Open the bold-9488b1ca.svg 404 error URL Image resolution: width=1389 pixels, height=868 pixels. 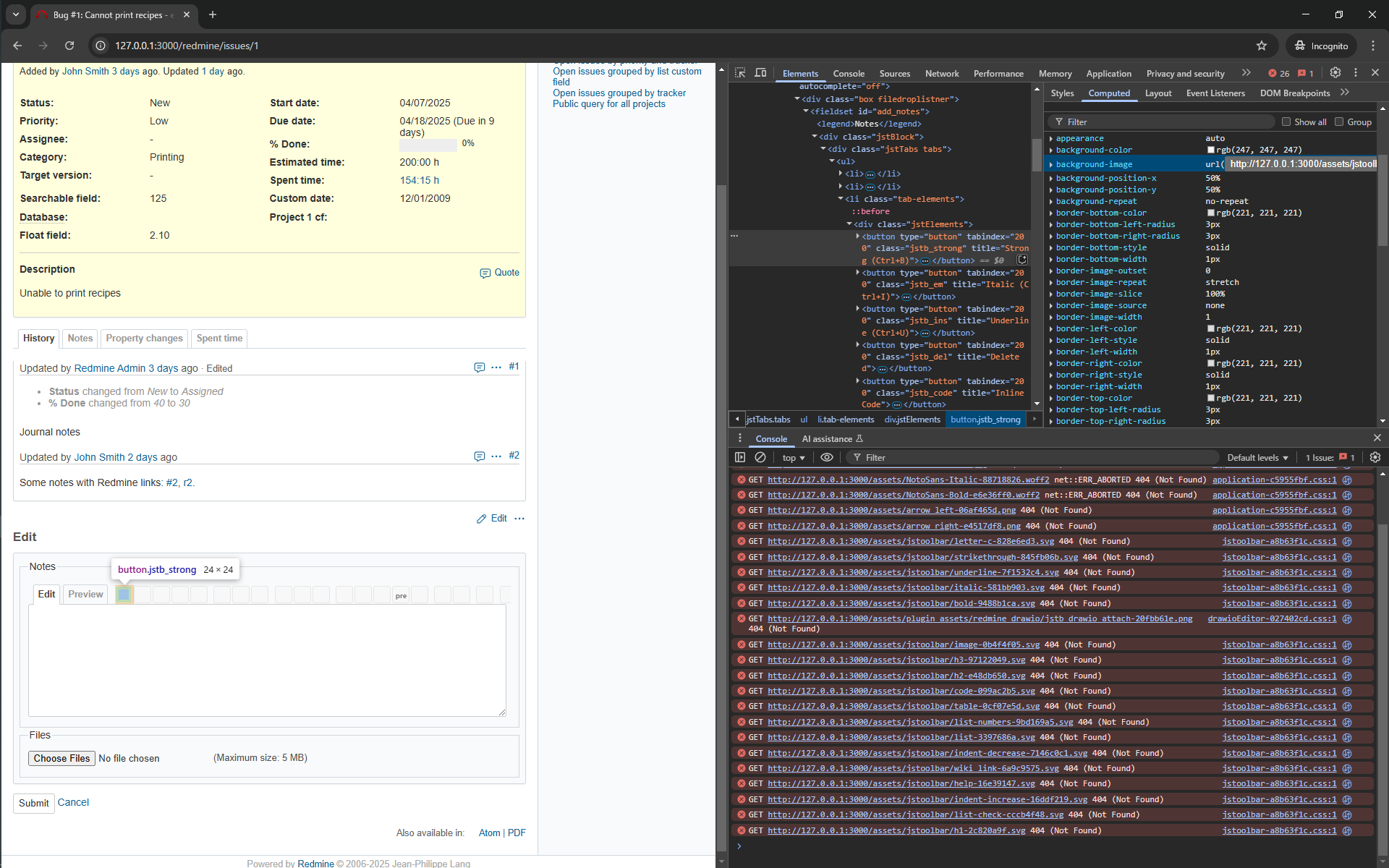click(x=901, y=603)
